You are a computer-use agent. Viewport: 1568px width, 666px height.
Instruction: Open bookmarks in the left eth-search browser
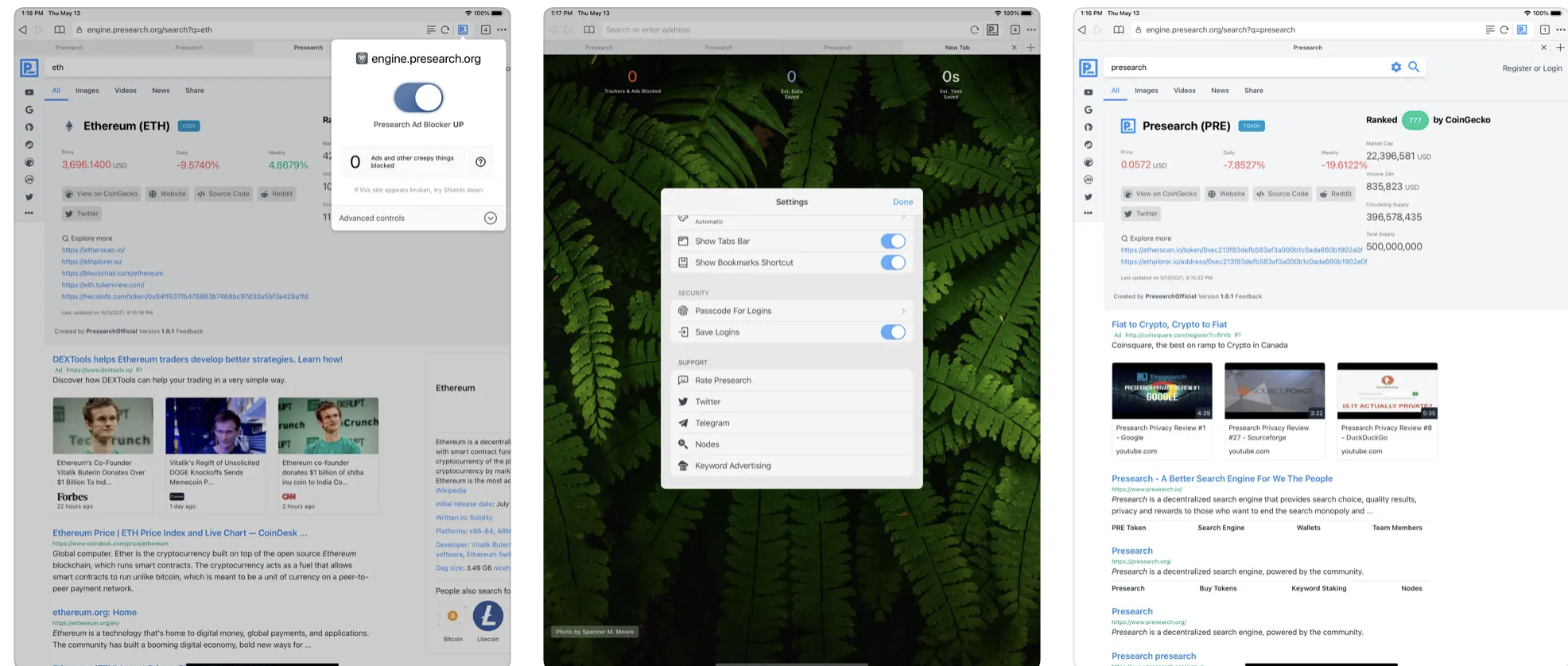(x=60, y=30)
